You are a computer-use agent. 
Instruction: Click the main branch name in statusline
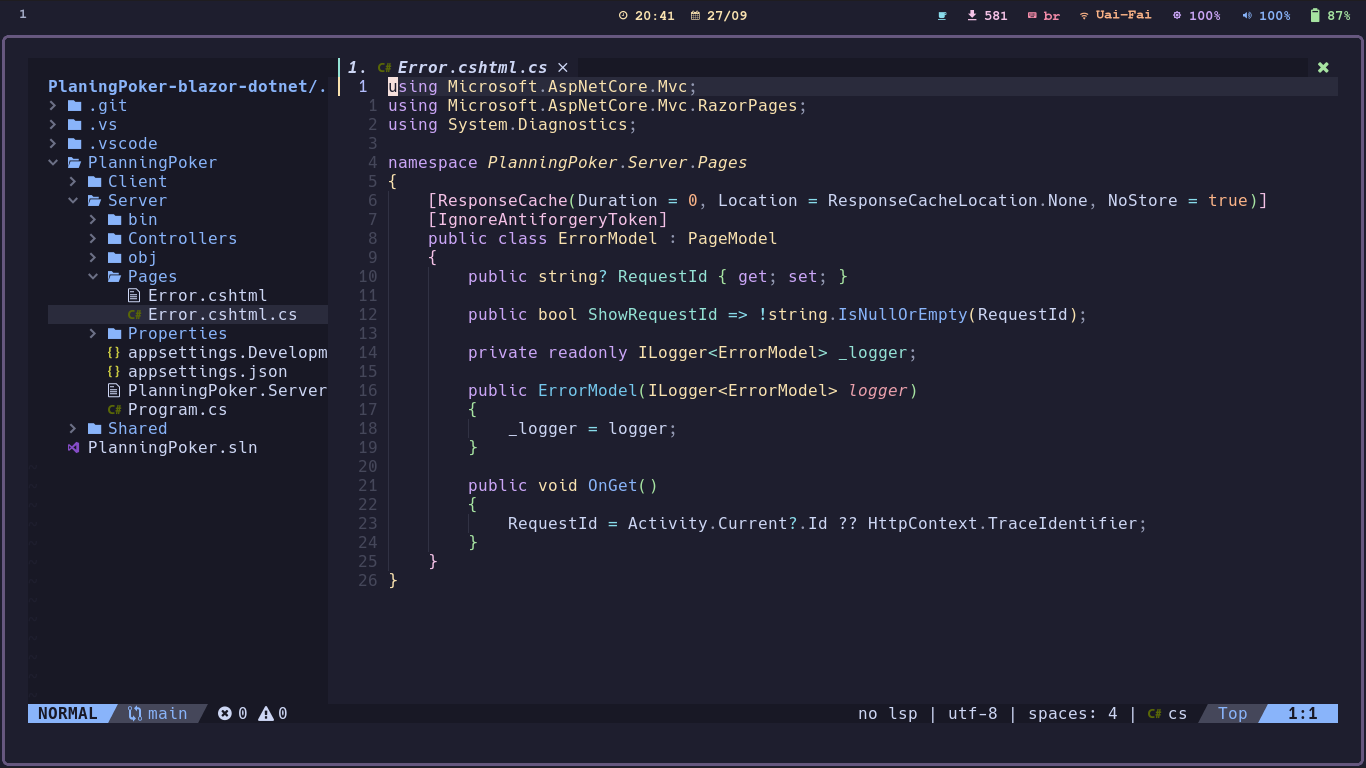coord(167,713)
